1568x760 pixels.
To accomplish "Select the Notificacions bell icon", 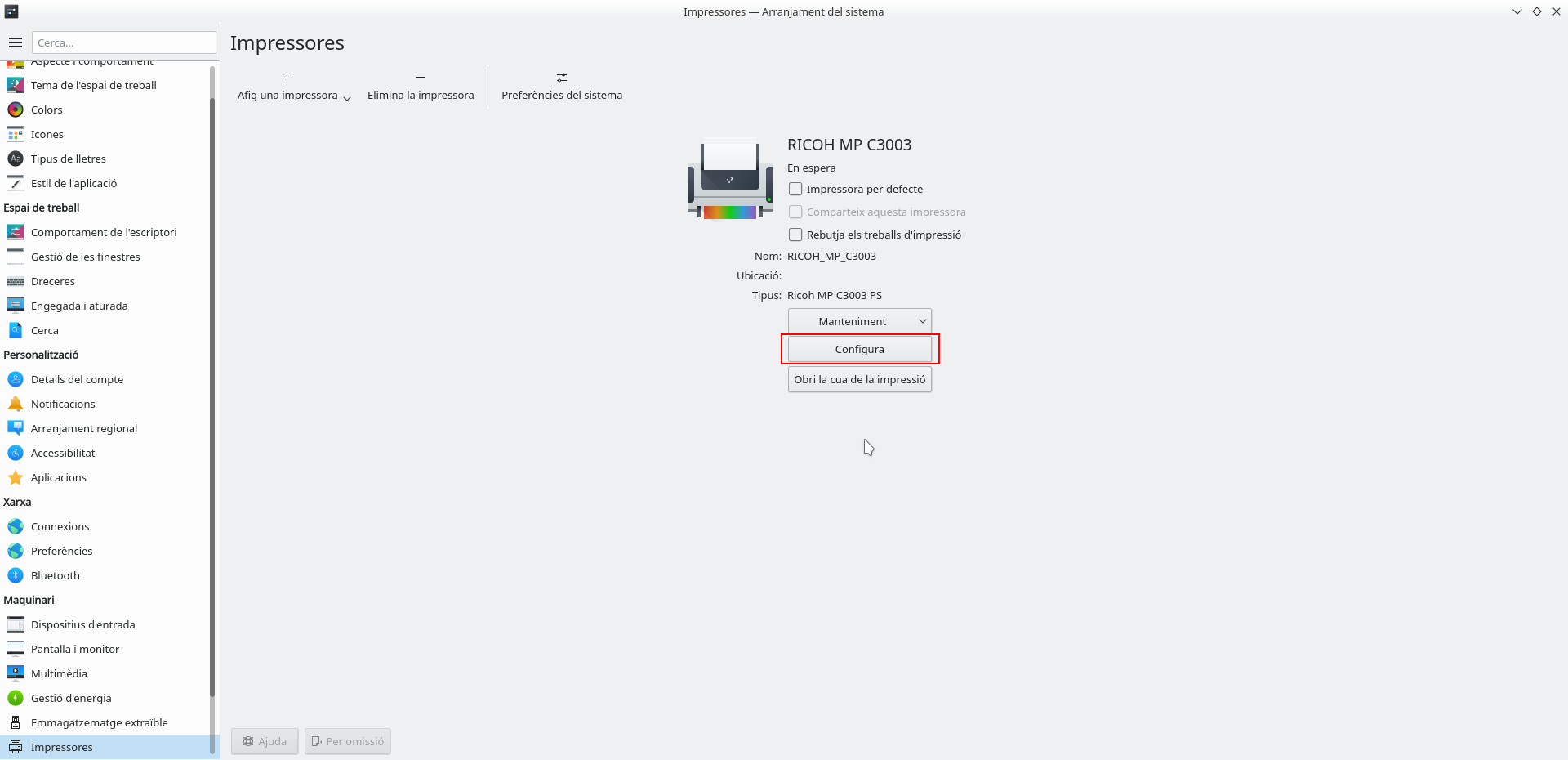I will tap(16, 404).
